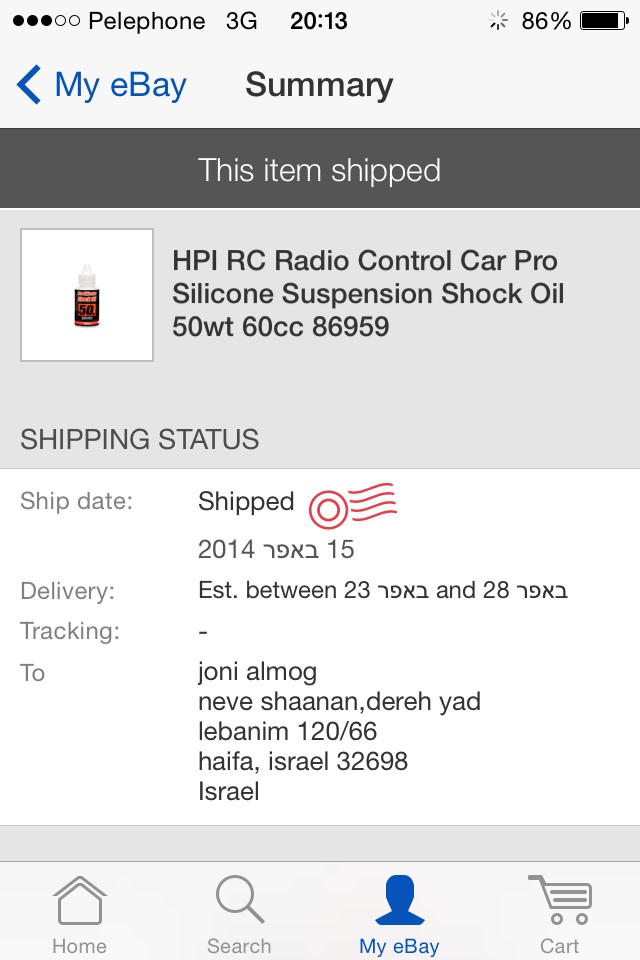Viewport: 640px width, 960px height.
Task: Tap the Summary page title
Action: pyautogui.click(x=319, y=84)
